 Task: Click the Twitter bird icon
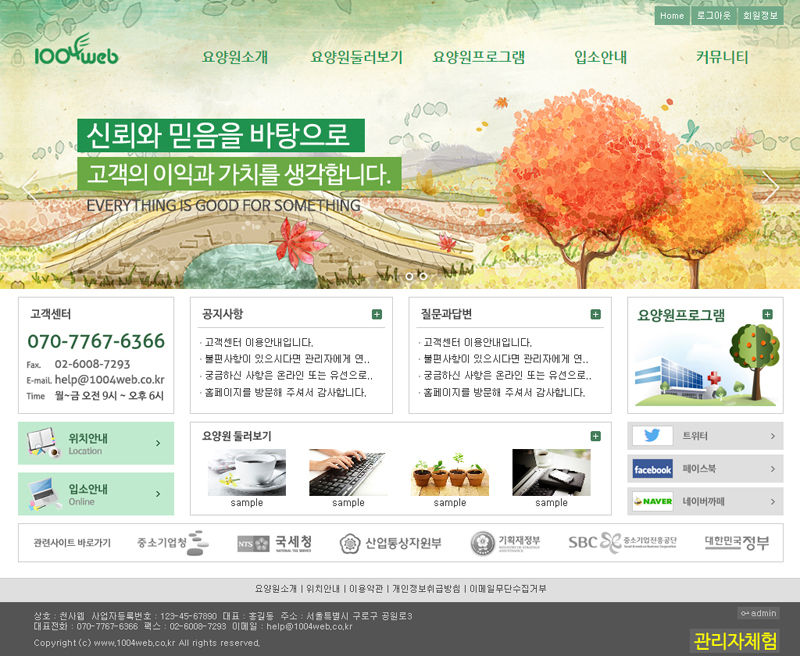[x=652, y=436]
